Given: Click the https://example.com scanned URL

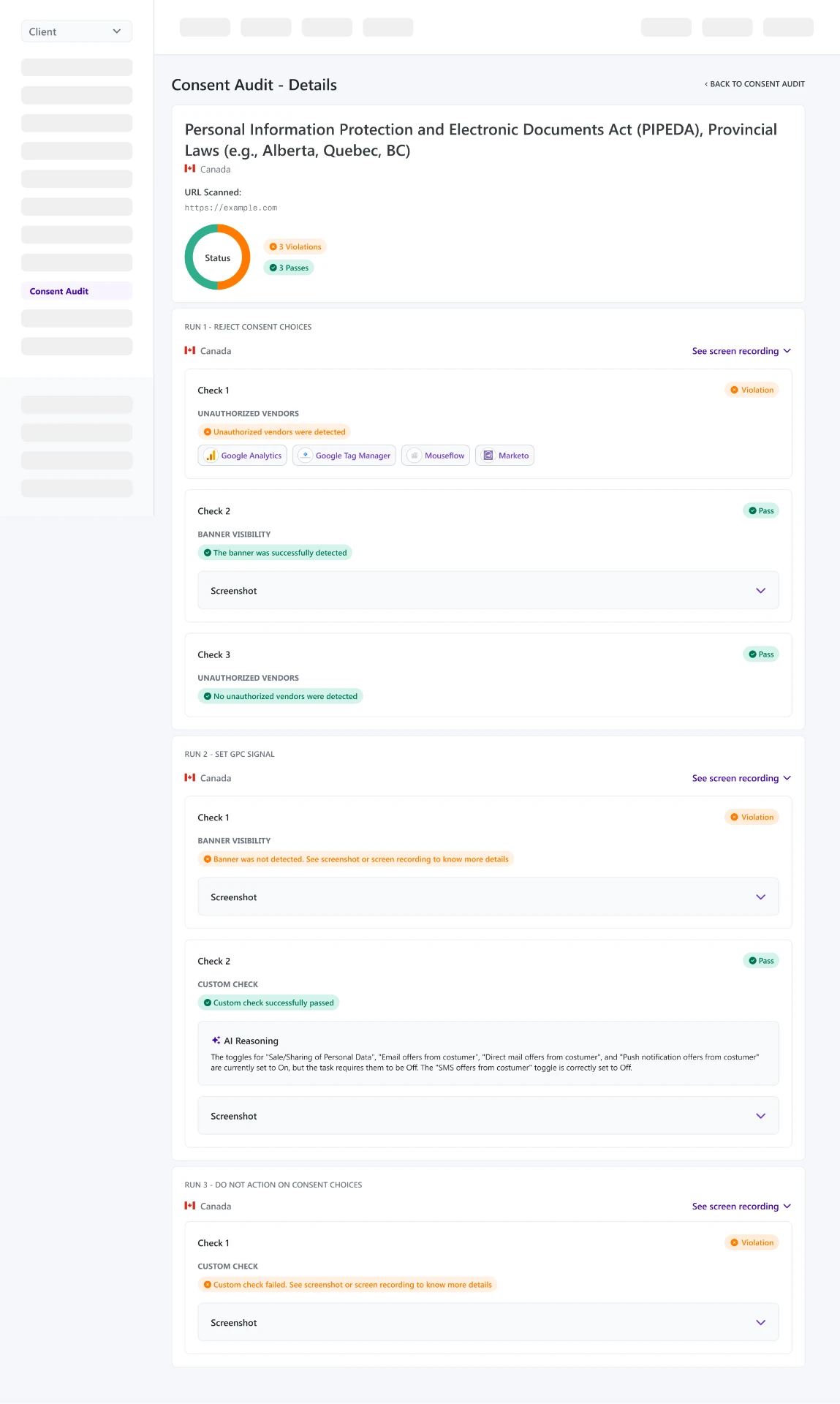Looking at the screenshot, I should (231, 208).
